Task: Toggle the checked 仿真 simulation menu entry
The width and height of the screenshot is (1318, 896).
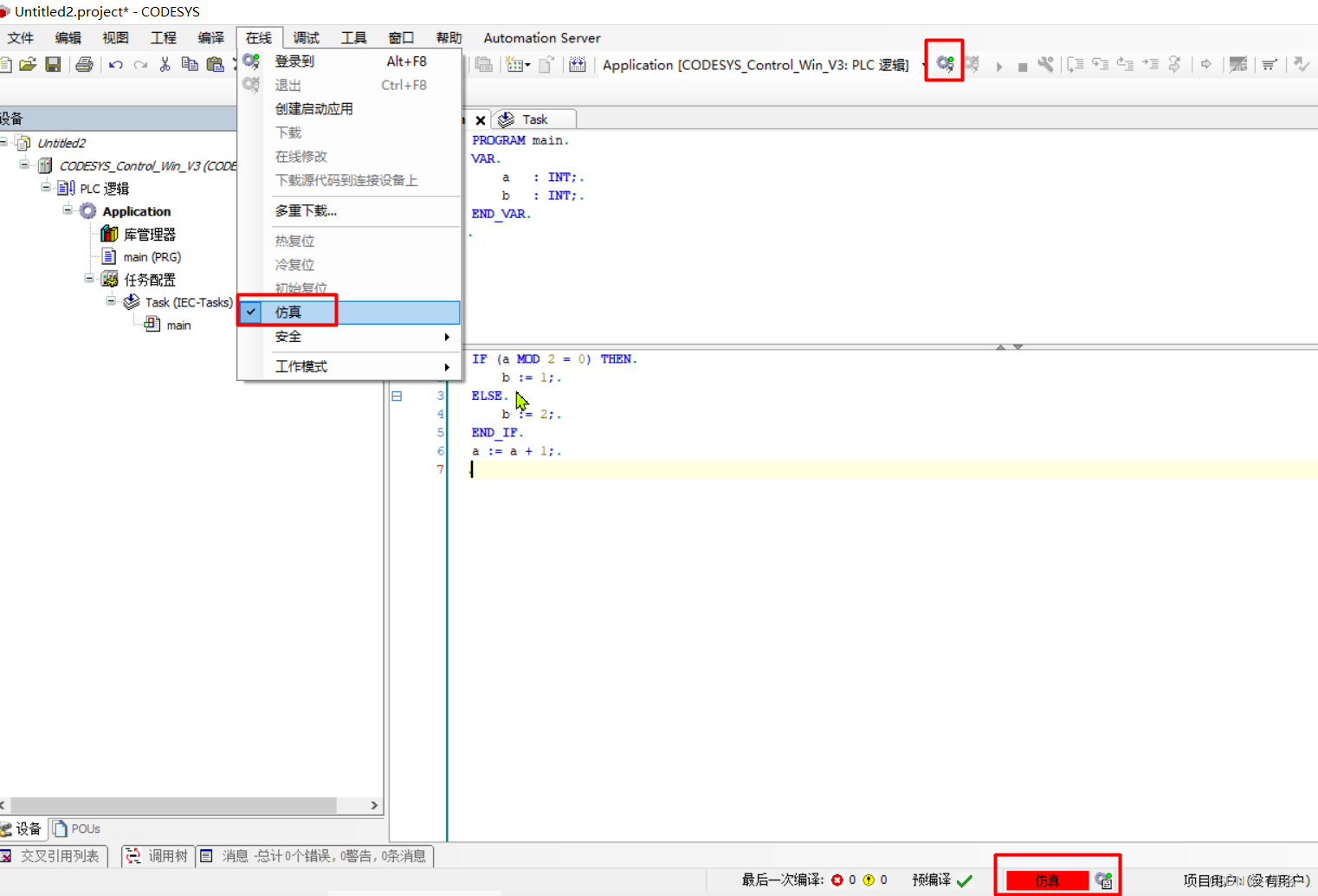Action: pyautogui.click(x=349, y=312)
